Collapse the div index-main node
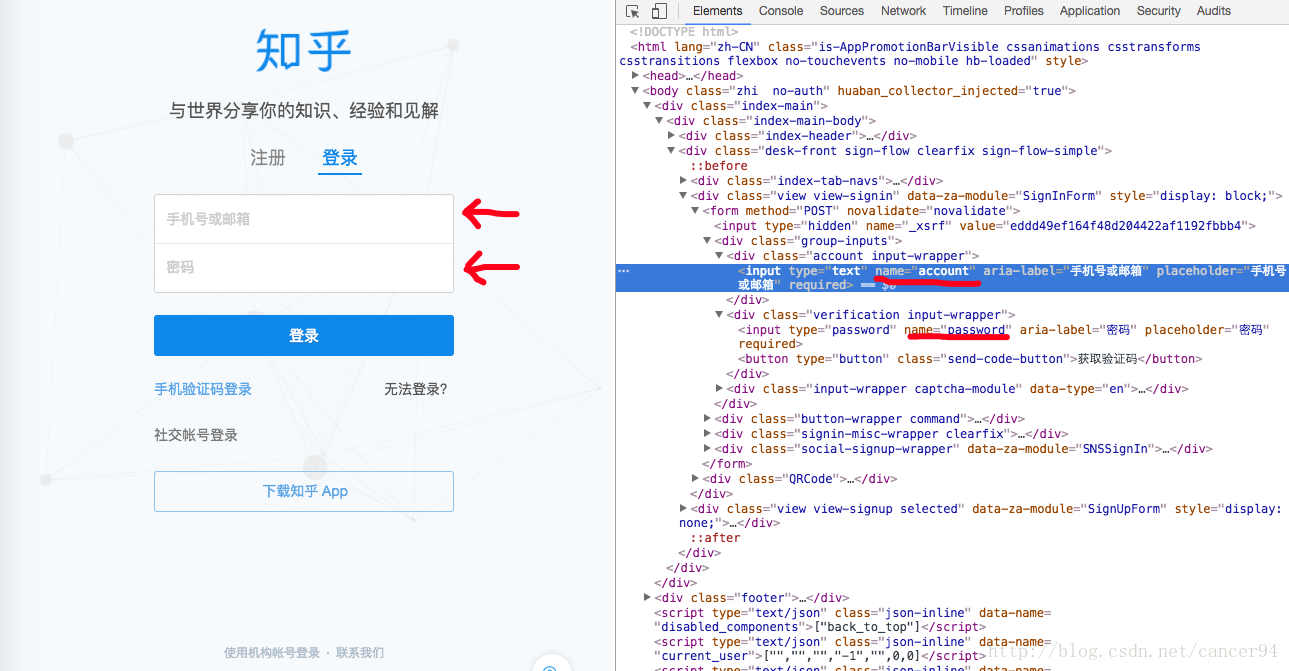The image size is (1289, 671). [x=647, y=106]
